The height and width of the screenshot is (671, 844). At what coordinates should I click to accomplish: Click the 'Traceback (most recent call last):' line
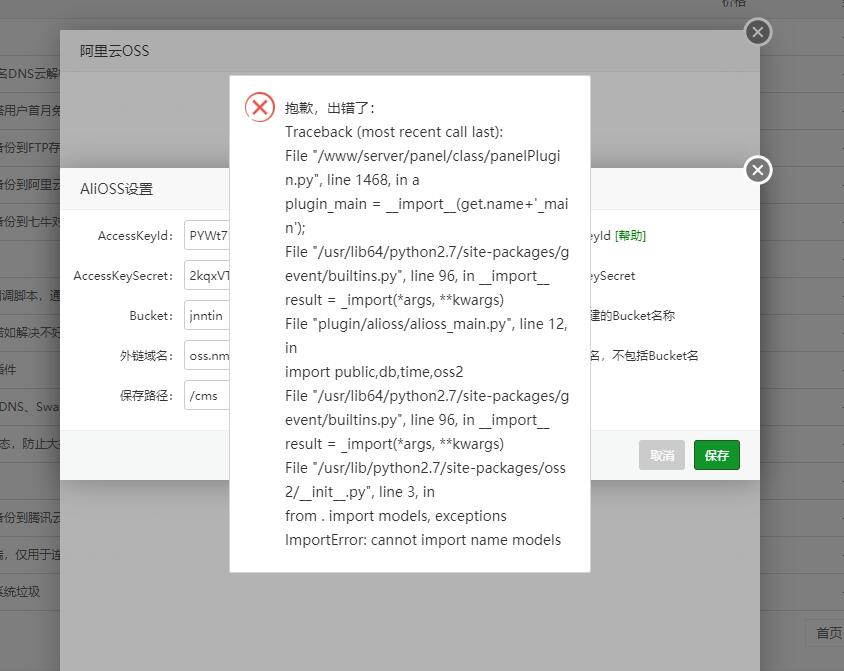click(x=394, y=132)
